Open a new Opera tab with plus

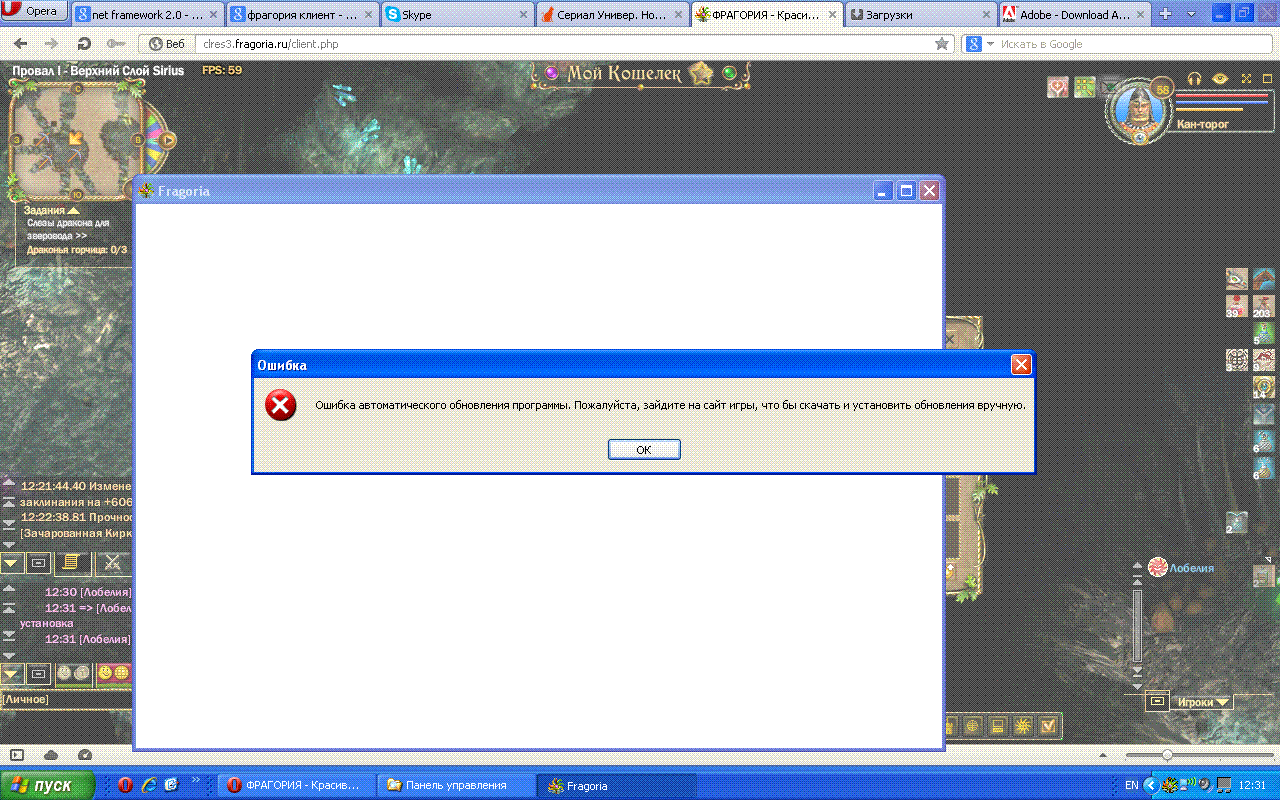click(1165, 14)
